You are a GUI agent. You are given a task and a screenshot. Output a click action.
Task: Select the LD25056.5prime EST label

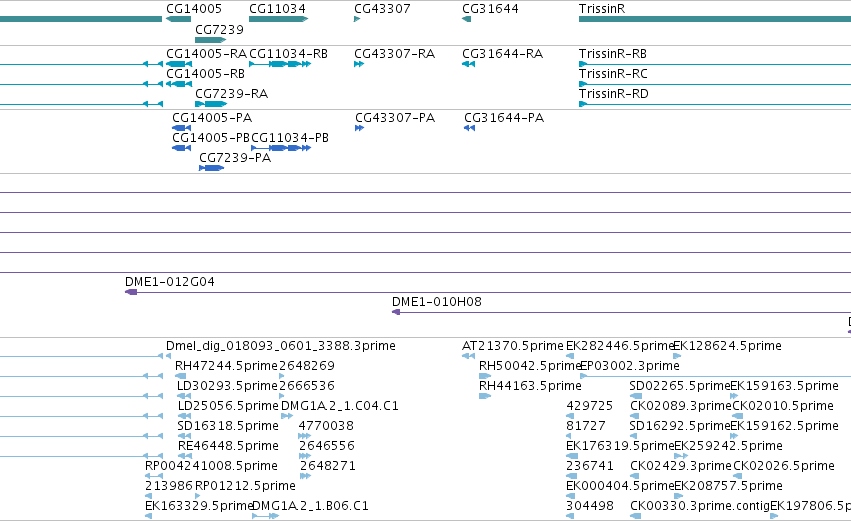coord(228,406)
